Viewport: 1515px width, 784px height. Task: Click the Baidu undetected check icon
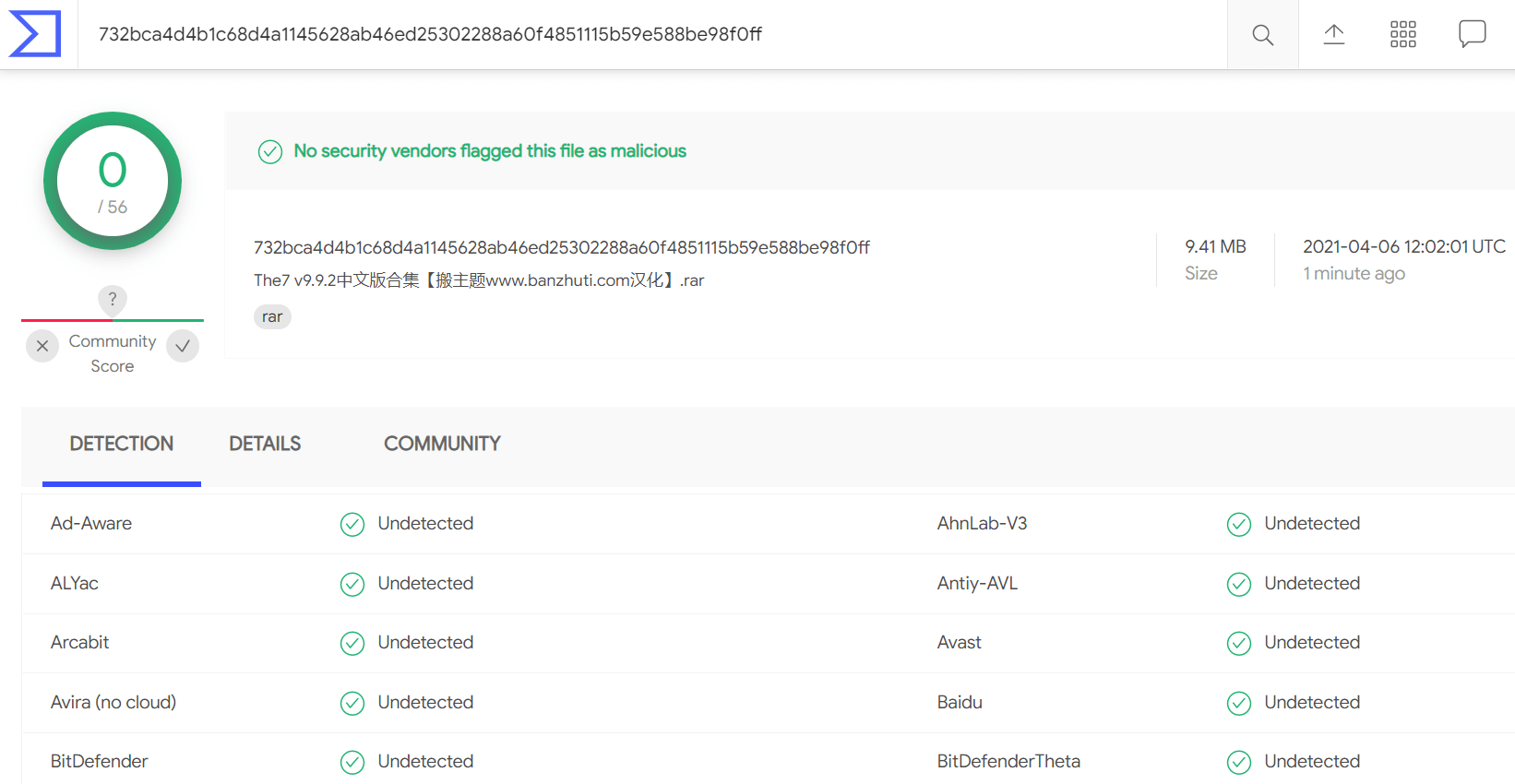pyautogui.click(x=1239, y=703)
